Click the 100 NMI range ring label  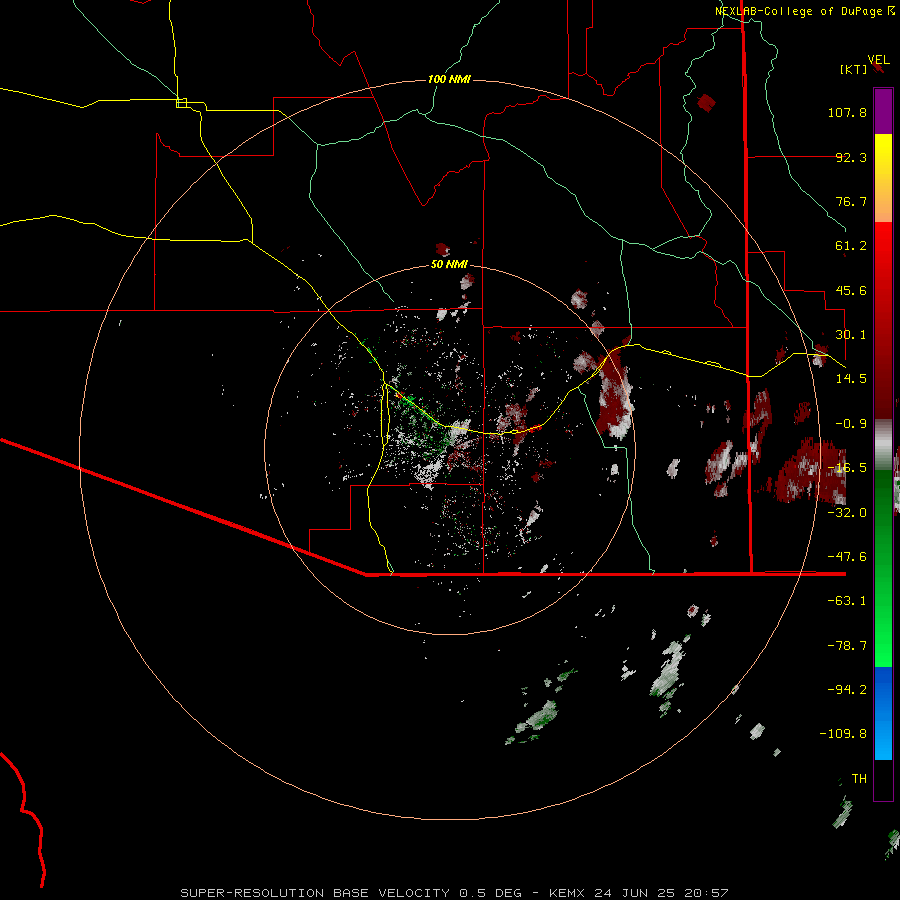(x=449, y=79)
